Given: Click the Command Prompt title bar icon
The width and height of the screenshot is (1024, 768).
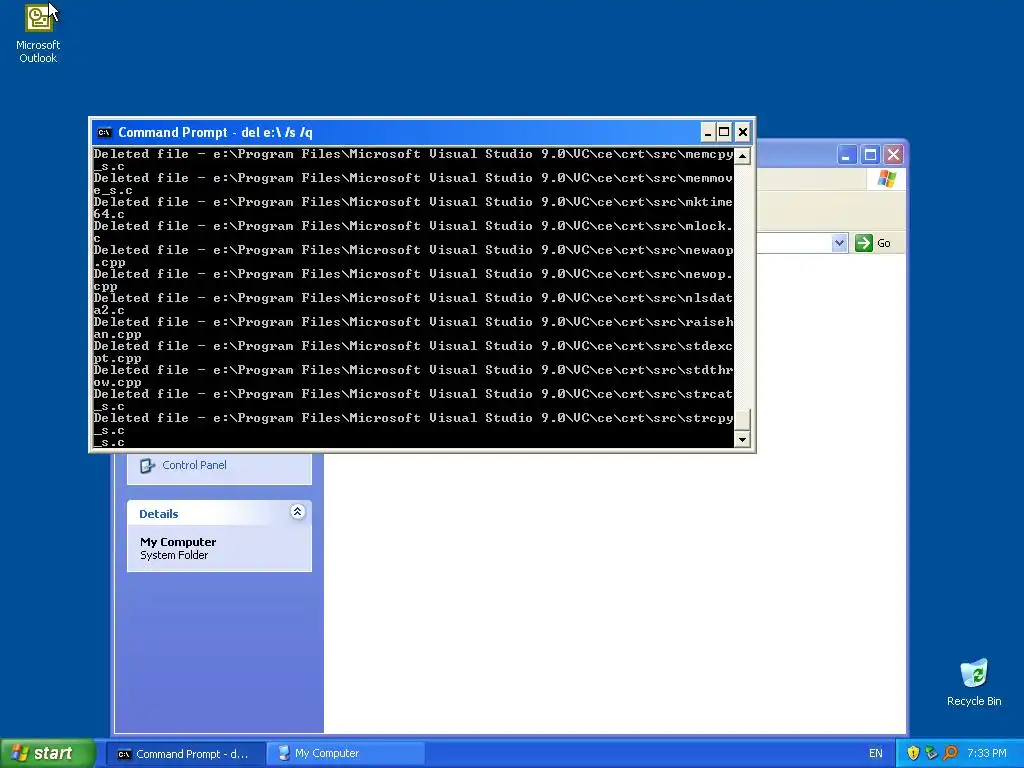Looking at the screenshot, I should pos(104,133).
